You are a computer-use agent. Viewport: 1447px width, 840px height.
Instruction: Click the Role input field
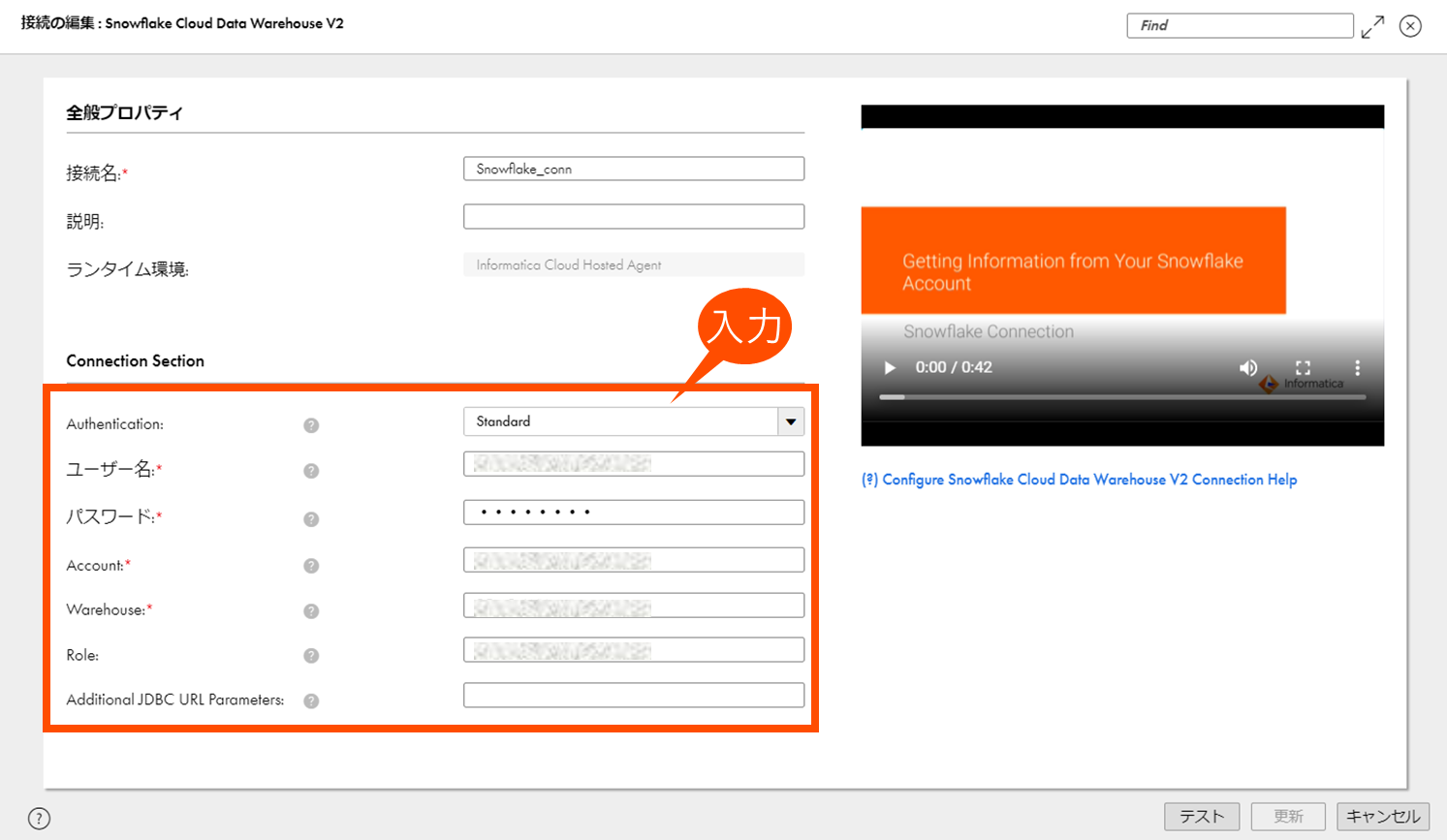click(x=634, y=649)
